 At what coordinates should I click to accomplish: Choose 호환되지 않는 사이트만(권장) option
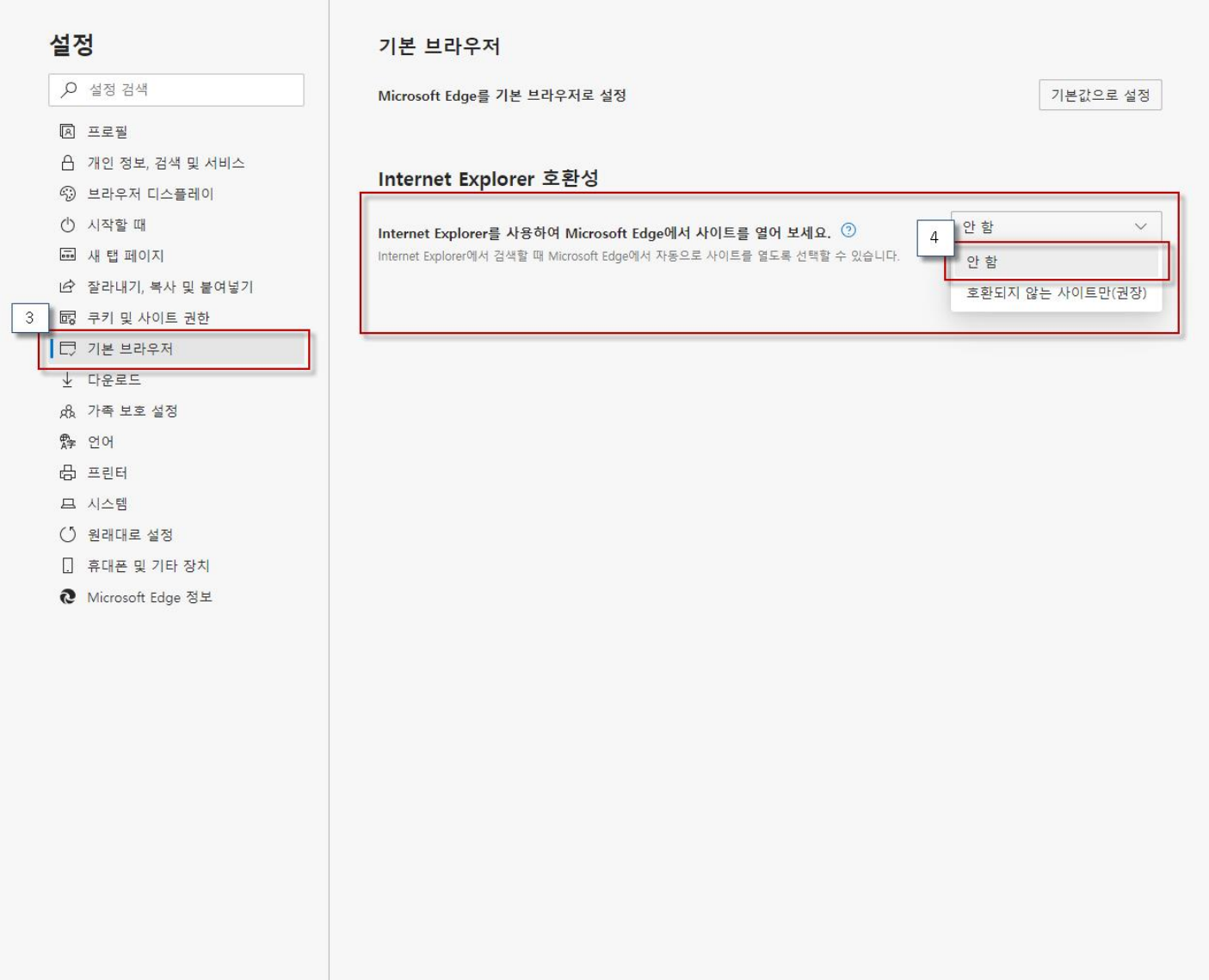point(1056,293)
